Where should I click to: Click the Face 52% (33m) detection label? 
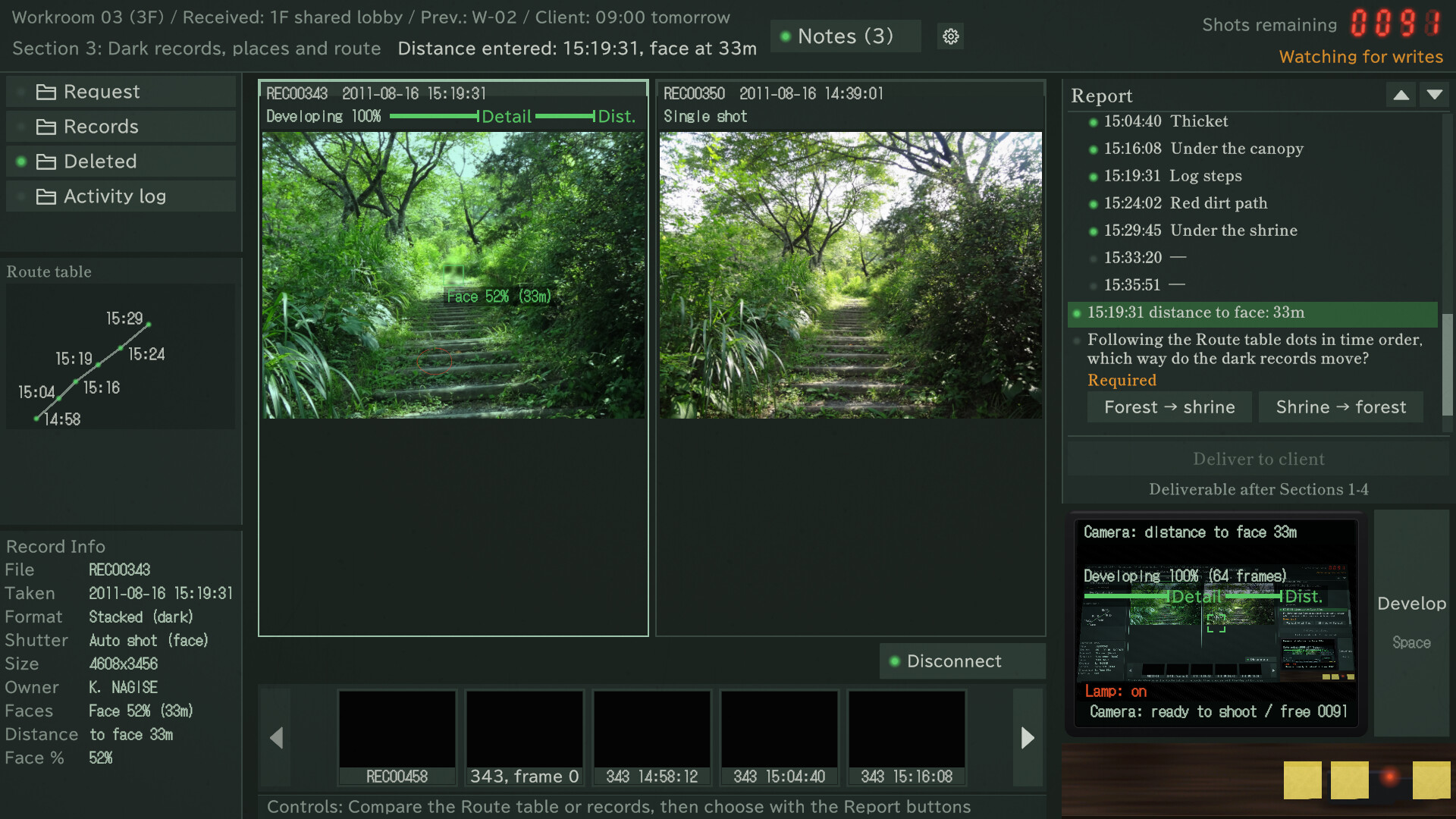498,297
